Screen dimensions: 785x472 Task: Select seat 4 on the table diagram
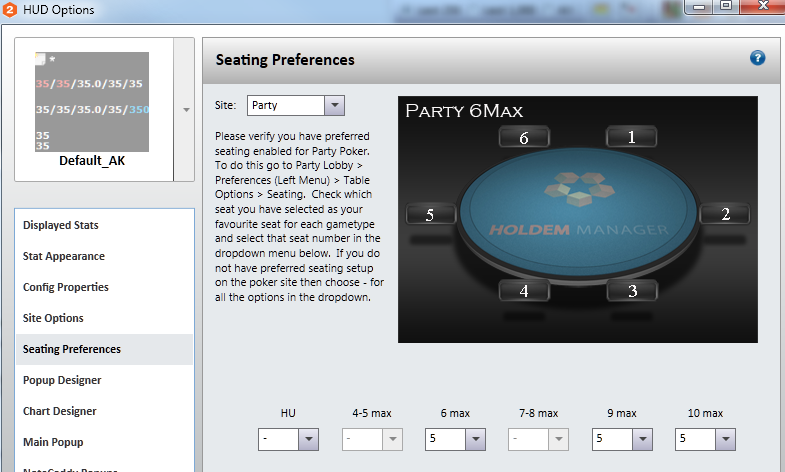click(524, 291)
